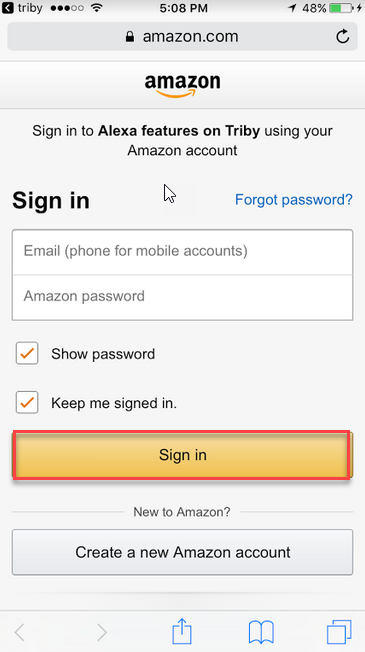Tap the location services arrow icon
Viewport: 365px width, 652px height.
pos(292,8)
